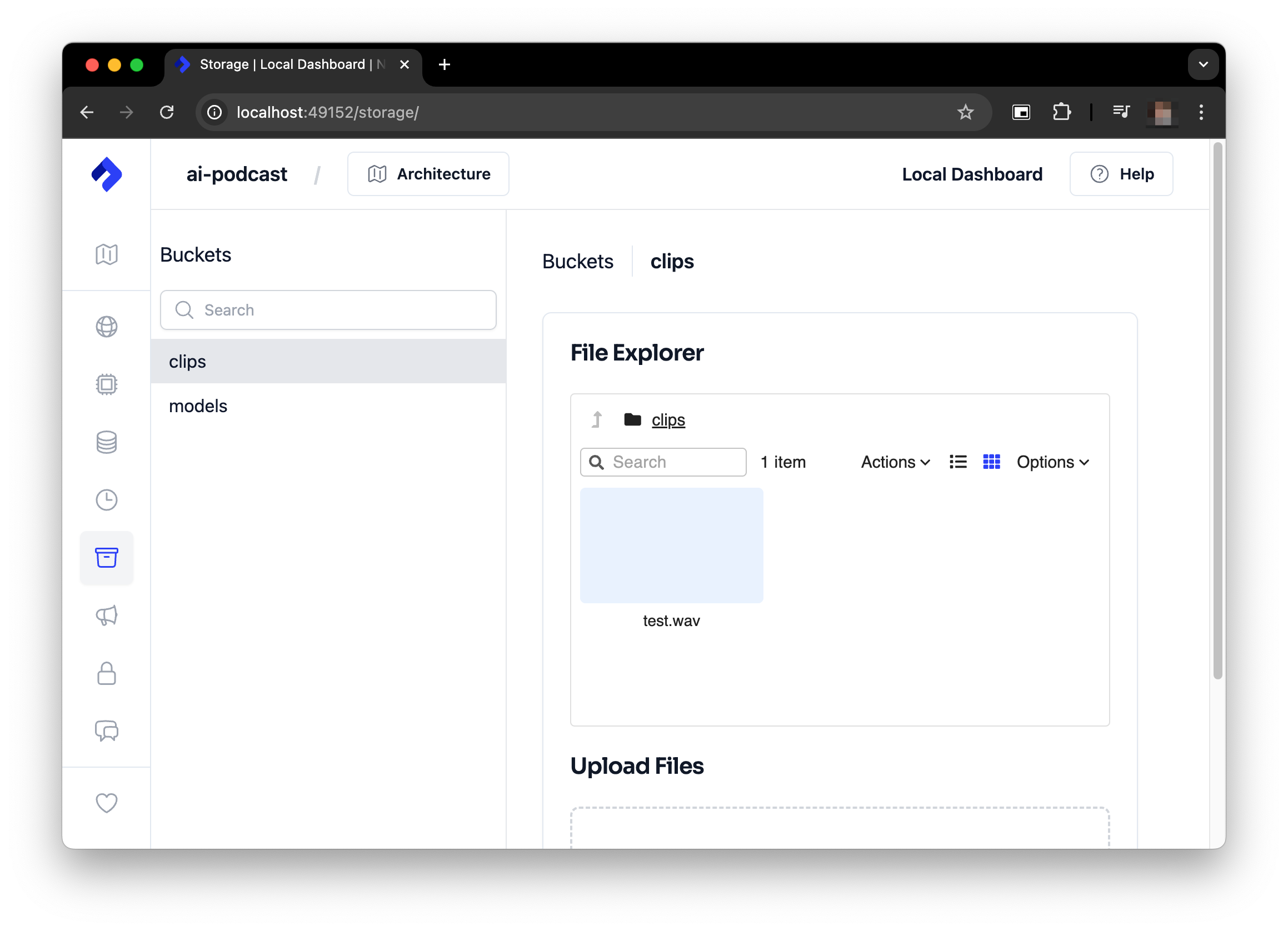
Task: Click the heart feedback icon at sidebar bottom
Action: tap(107, 803)
